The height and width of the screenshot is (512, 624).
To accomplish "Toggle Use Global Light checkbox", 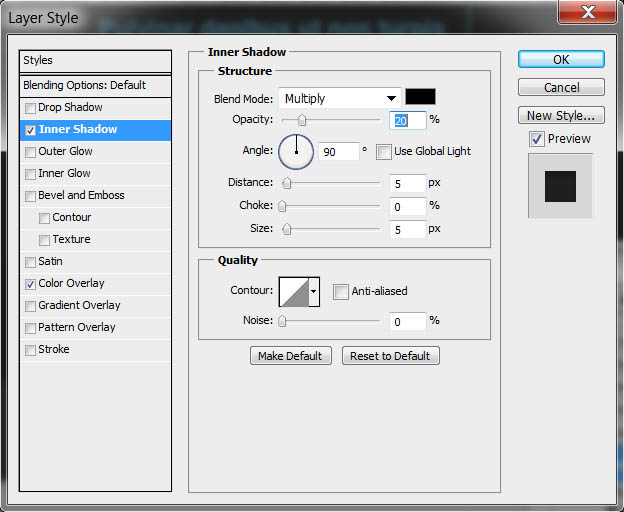I will (x=384, y=152).
